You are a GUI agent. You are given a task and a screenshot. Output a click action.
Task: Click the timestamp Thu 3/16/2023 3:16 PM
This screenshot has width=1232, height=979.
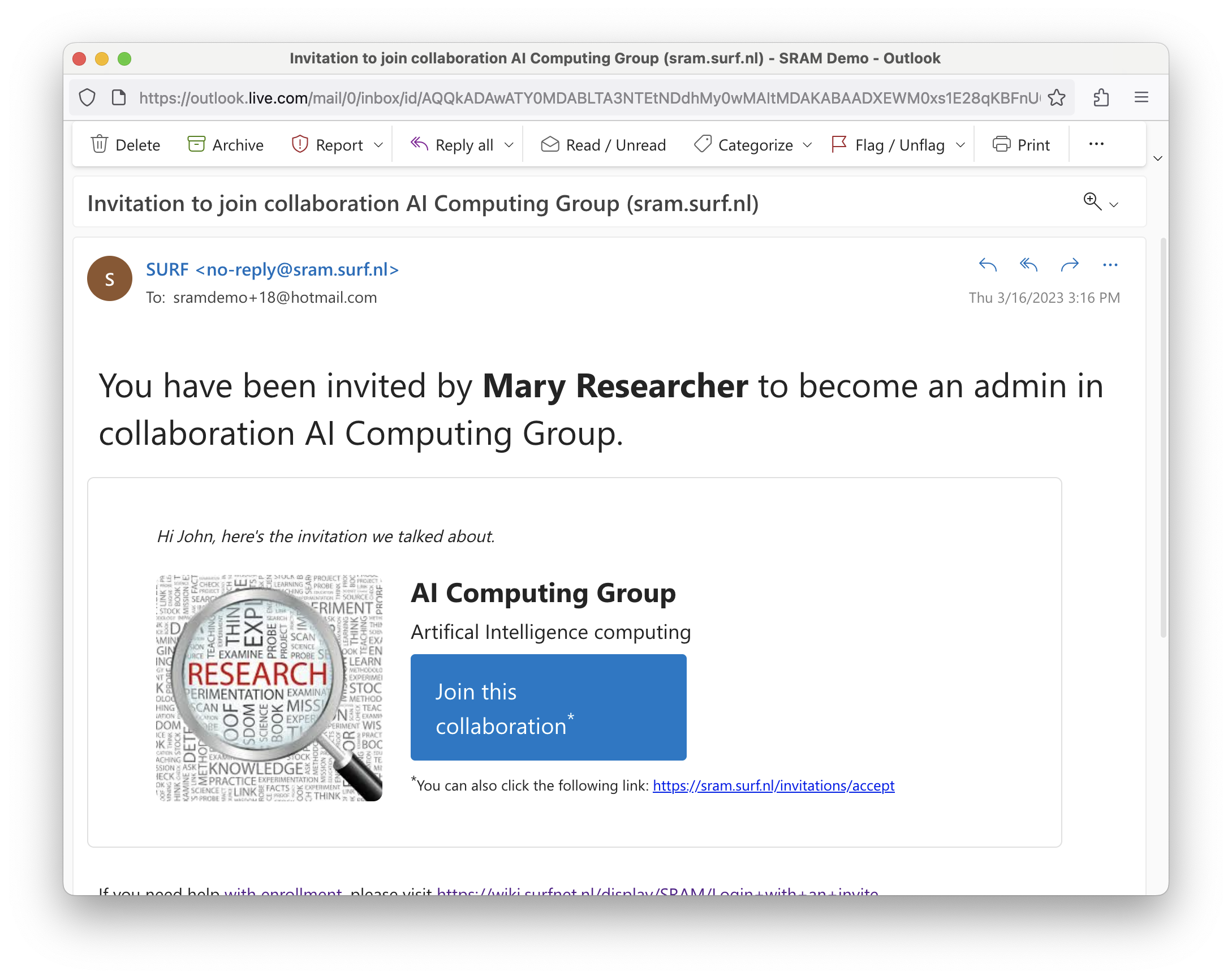click(x=1044, y=298)
